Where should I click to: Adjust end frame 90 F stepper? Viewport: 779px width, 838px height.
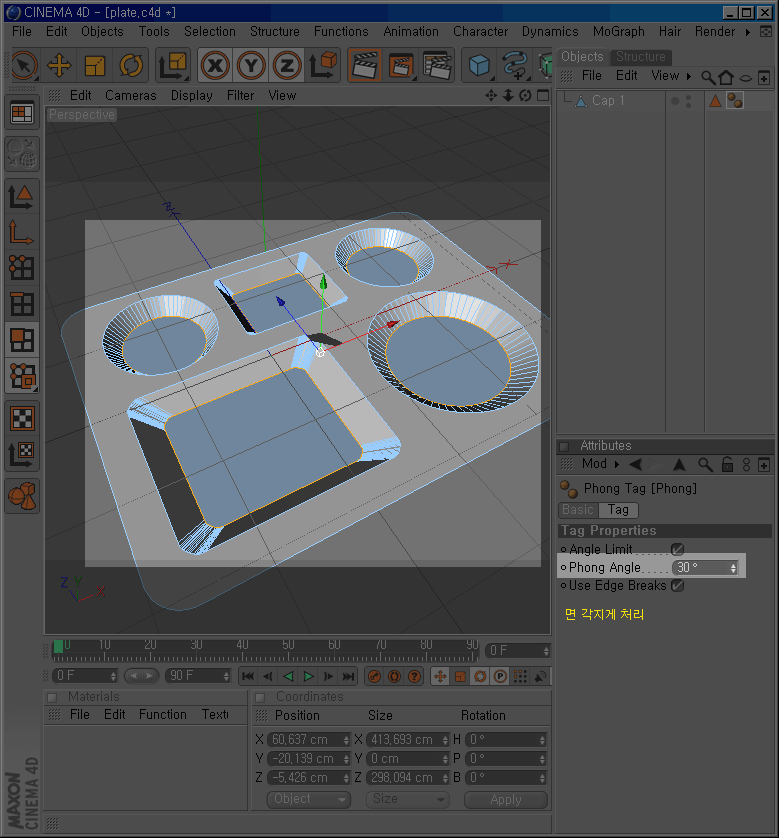coord(226,676)
